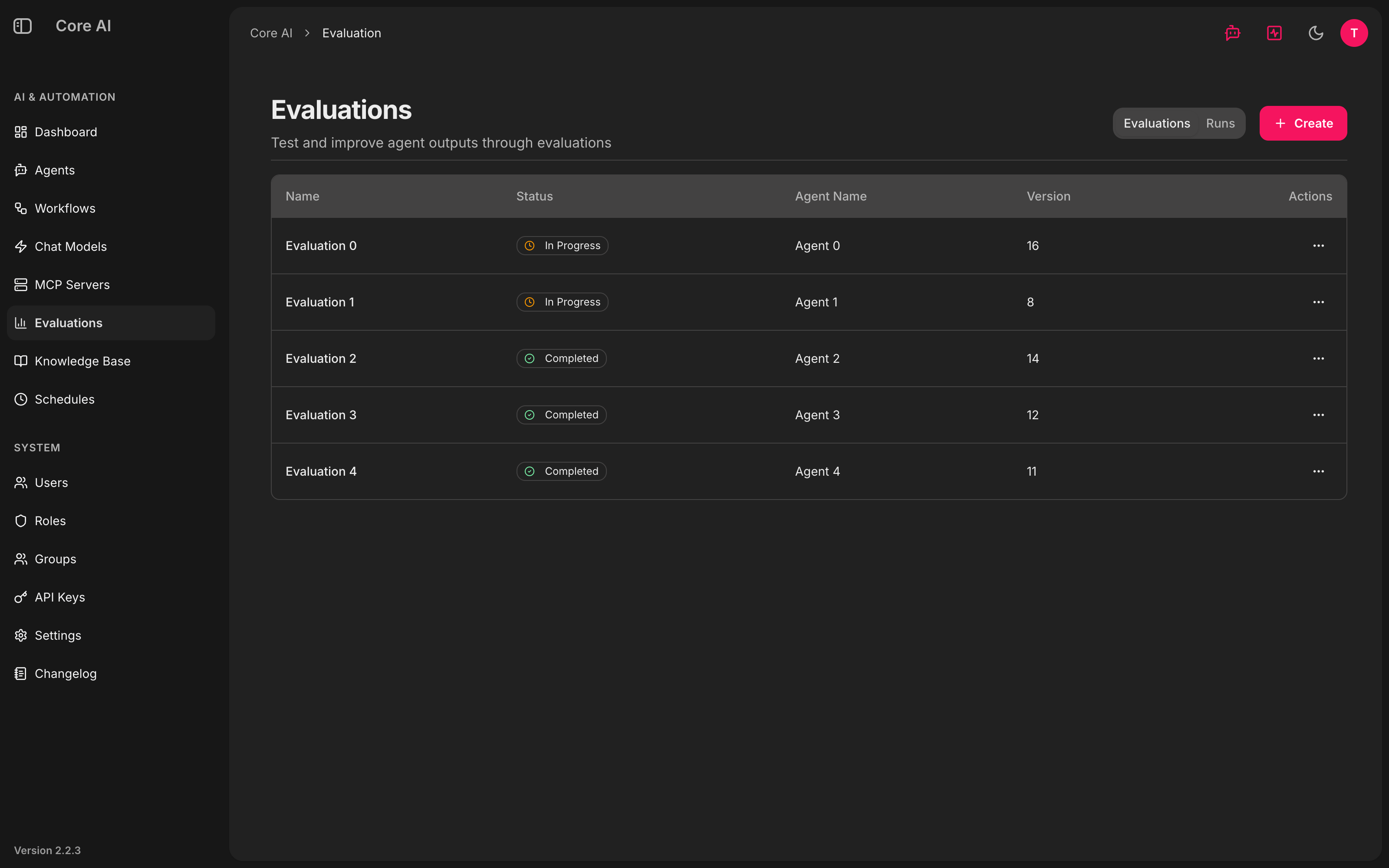
Task: Click the Chat Models lightning icon
Action: click(21, 246)
